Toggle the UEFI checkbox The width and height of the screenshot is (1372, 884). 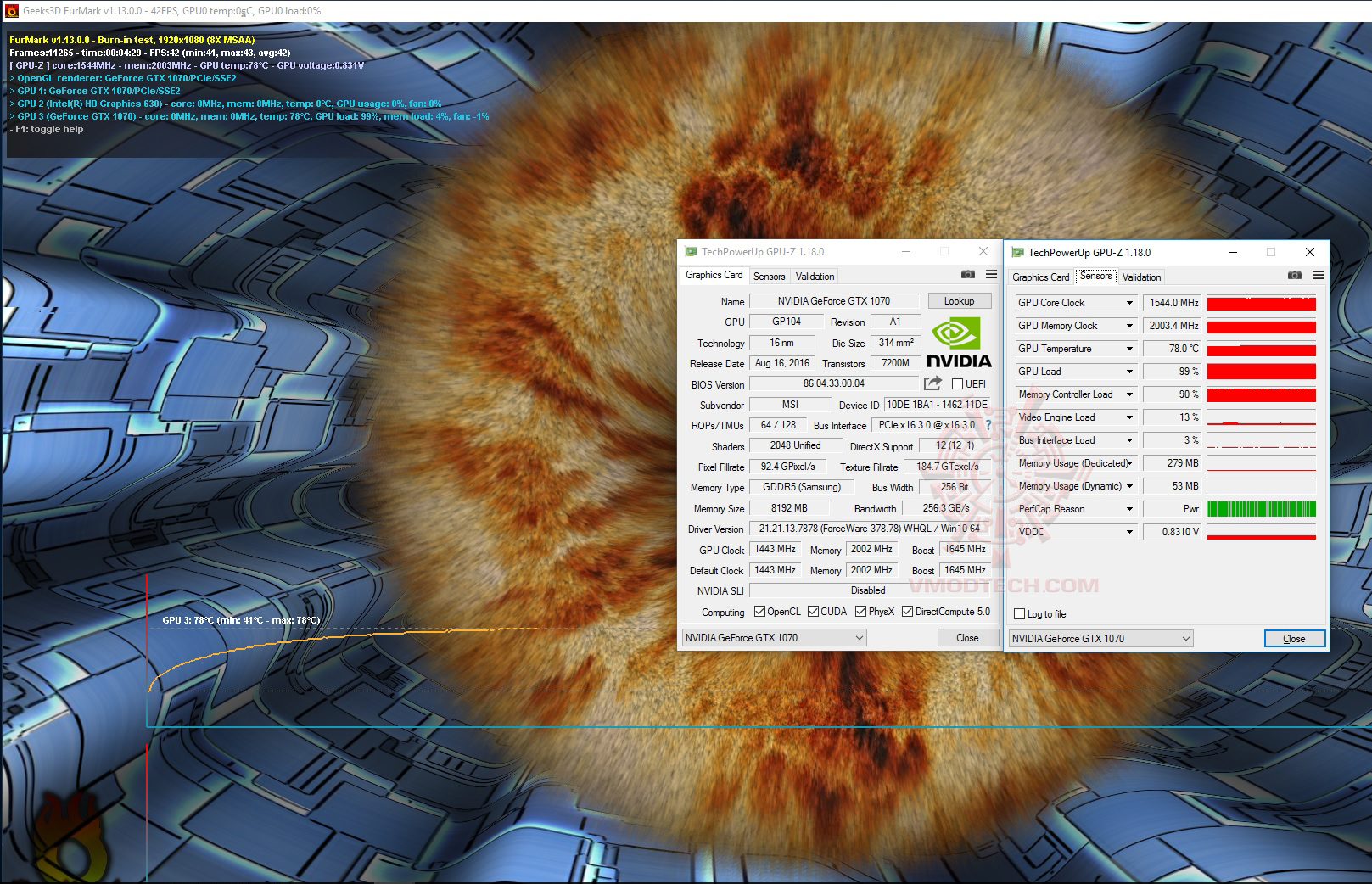click(x=957, y=384)
